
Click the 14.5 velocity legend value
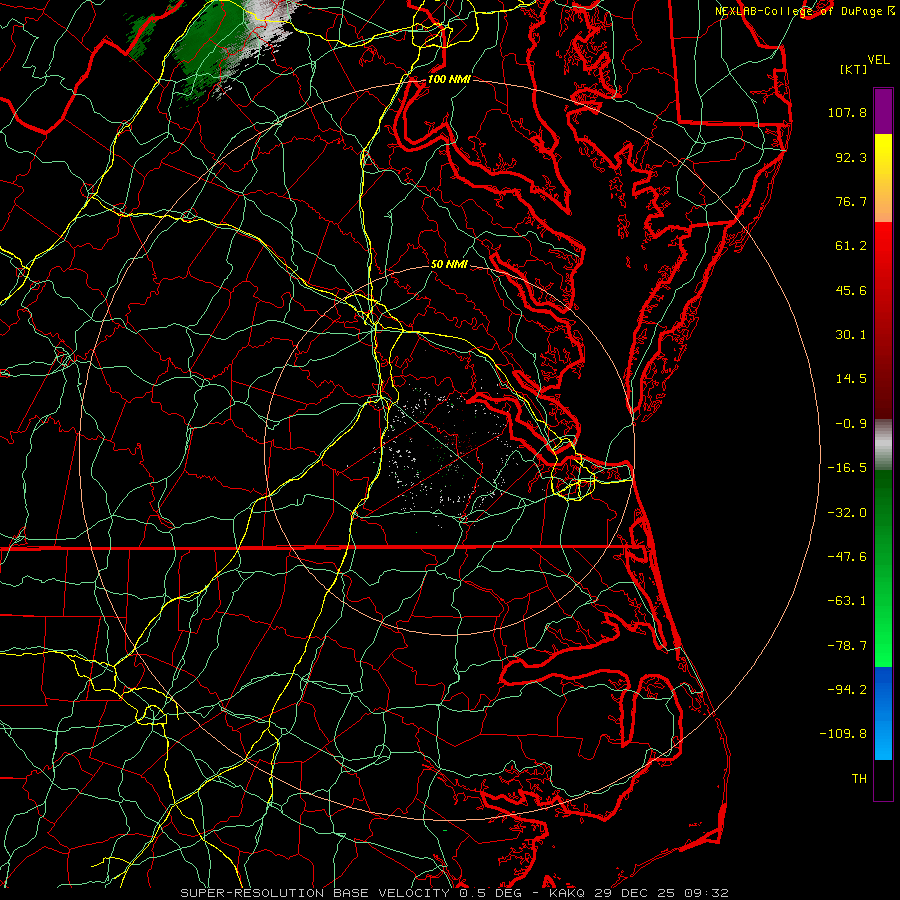(x=851, y=379)
